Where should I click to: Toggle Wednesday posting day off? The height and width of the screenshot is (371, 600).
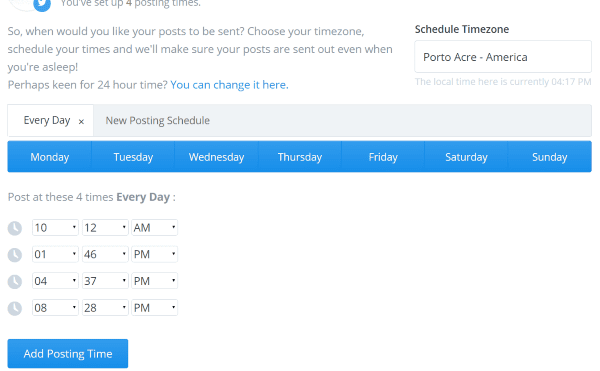pyautogui.click(x=217, y=157)
